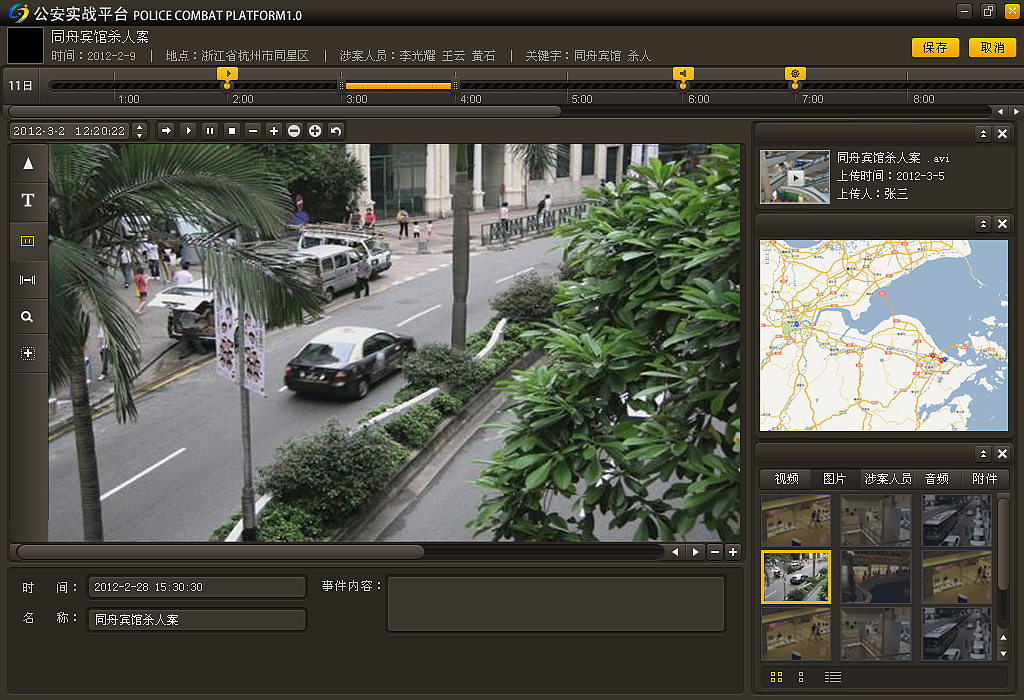Screen dimensions: 1024x700
Task: Click the media list scroll up arrow
Action: coord(1004,637)
